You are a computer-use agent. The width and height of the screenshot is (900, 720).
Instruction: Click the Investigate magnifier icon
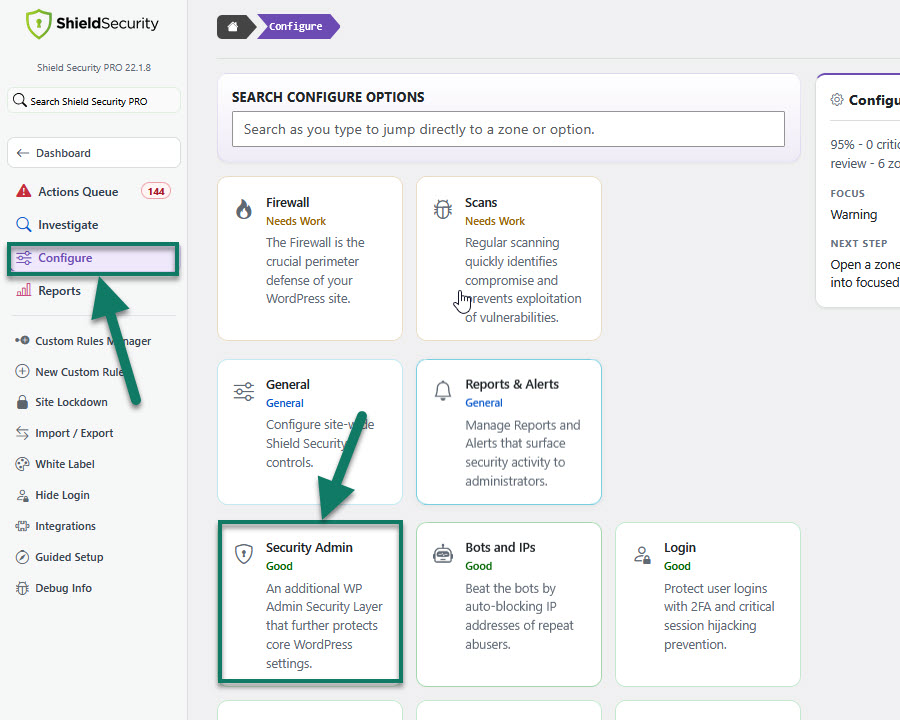click(24, 224)
